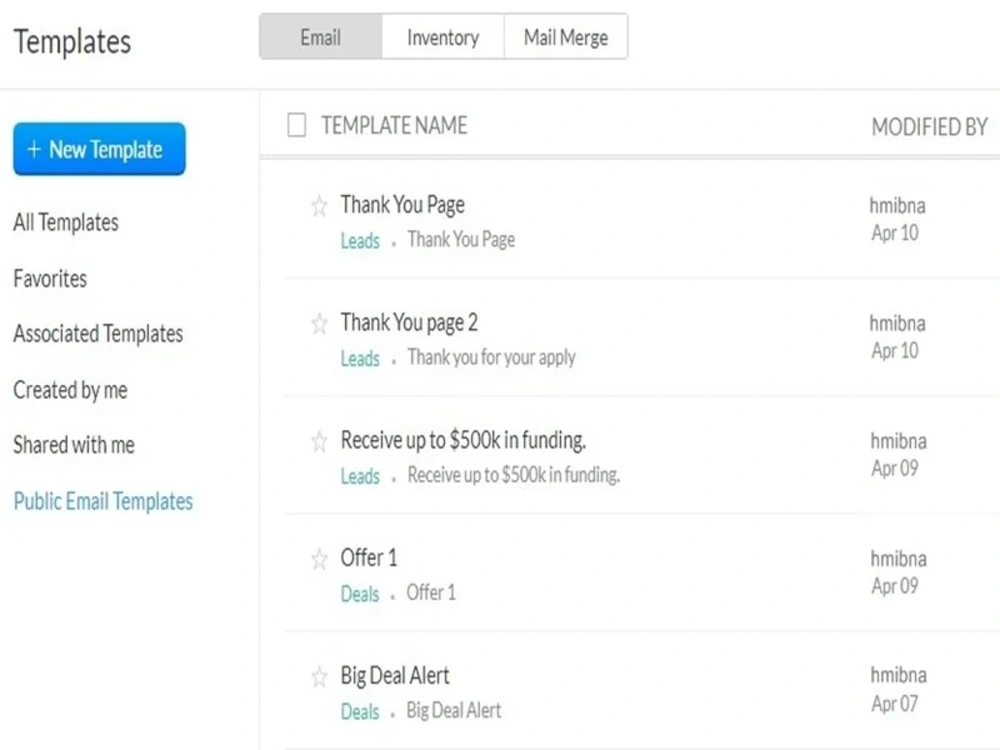Favorite the Big Deal Alert template

319,677
